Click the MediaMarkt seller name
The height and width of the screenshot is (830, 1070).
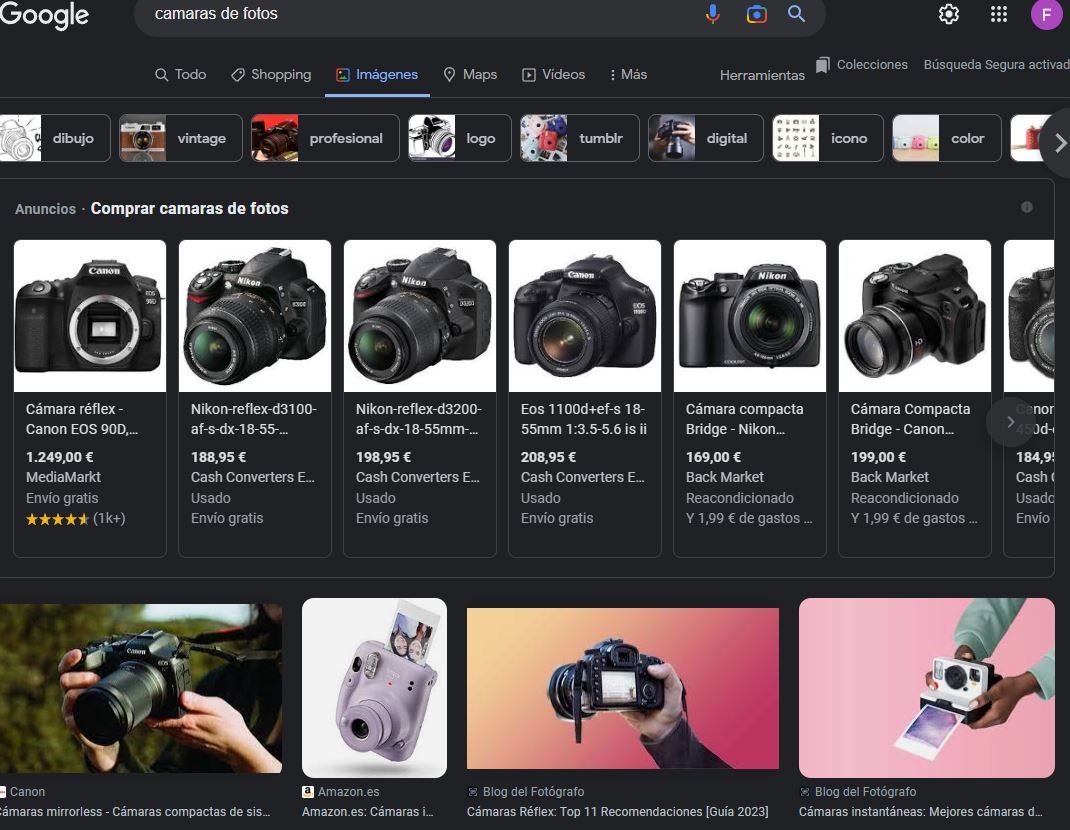[63, 477]
